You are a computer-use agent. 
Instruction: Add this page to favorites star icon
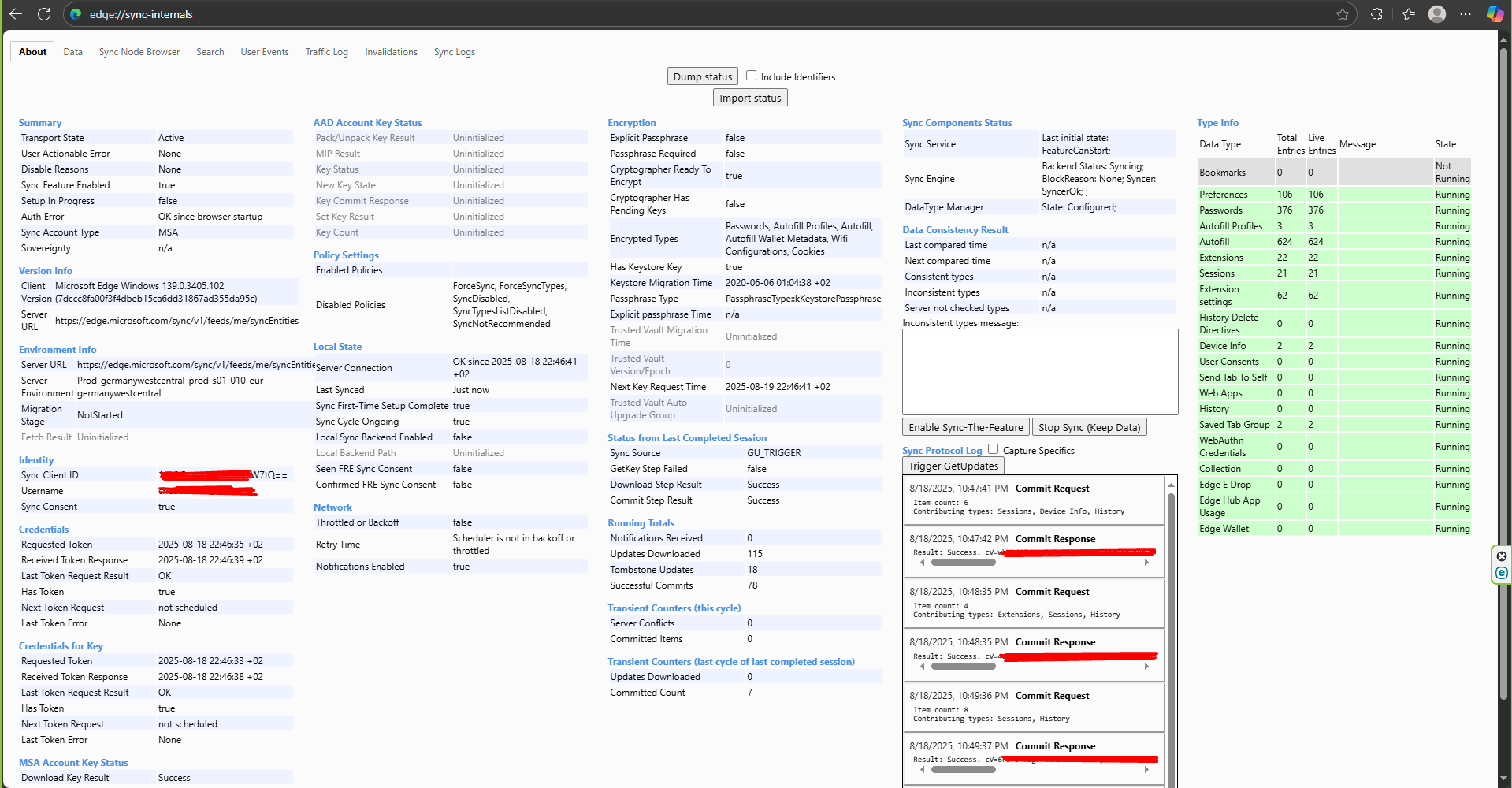(x=1343, y=14)
